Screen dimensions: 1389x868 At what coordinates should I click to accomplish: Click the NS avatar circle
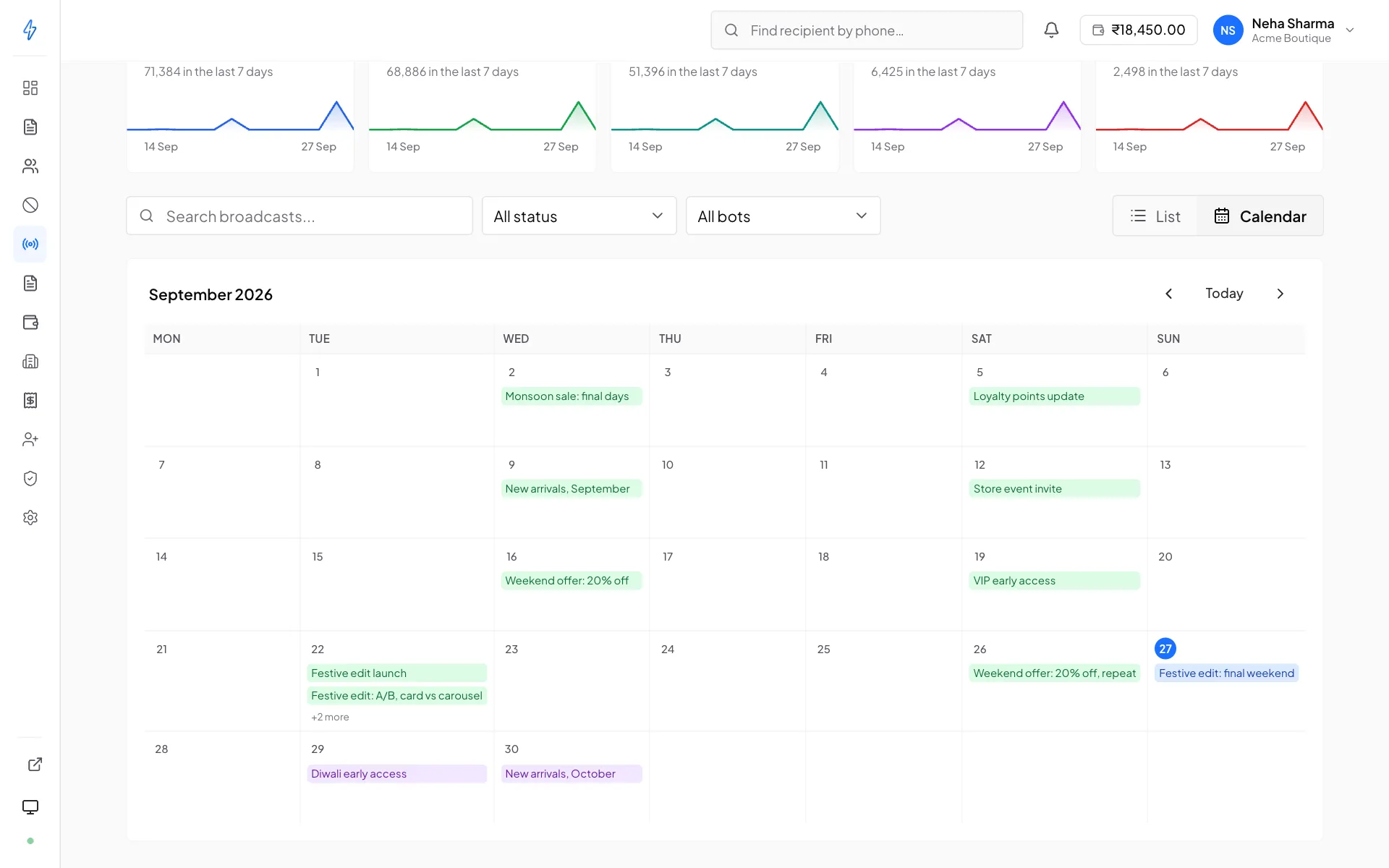pyautogui.click(x=1228, y=30)
